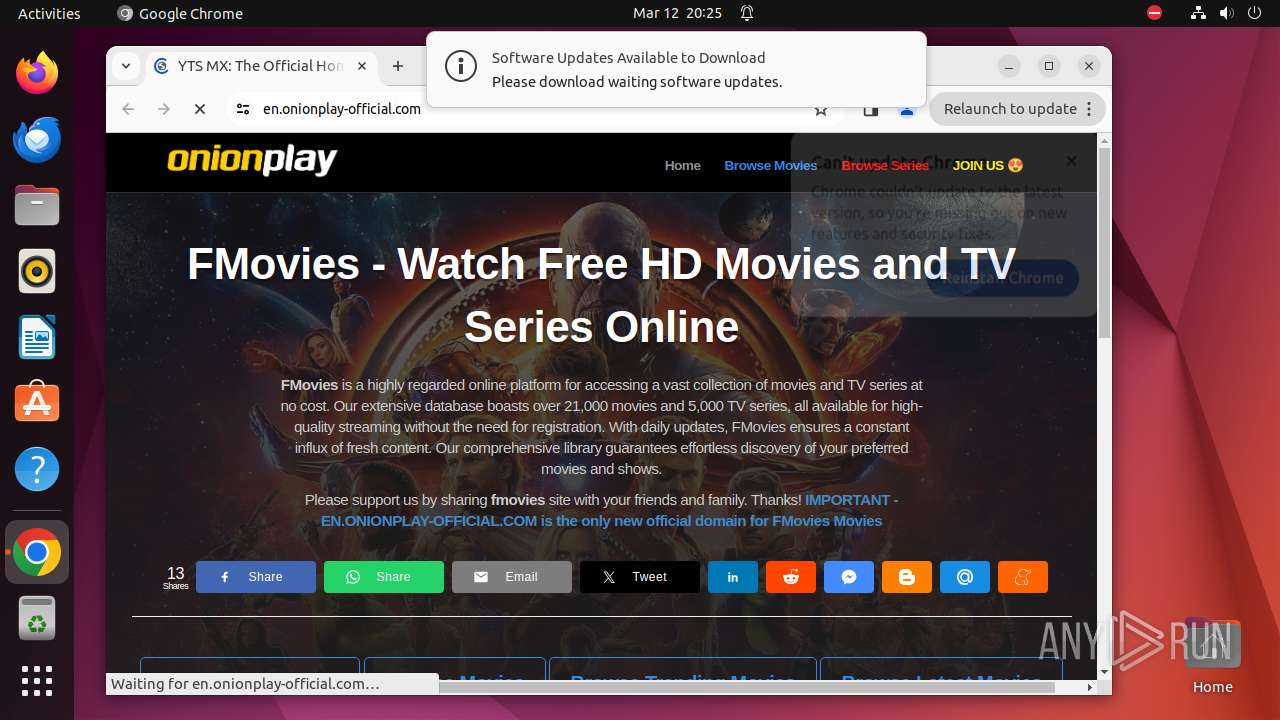Open Rhythmbox music player in dock
The height and width of the screenshot is (720, 1280).
(x=37, y=271)
